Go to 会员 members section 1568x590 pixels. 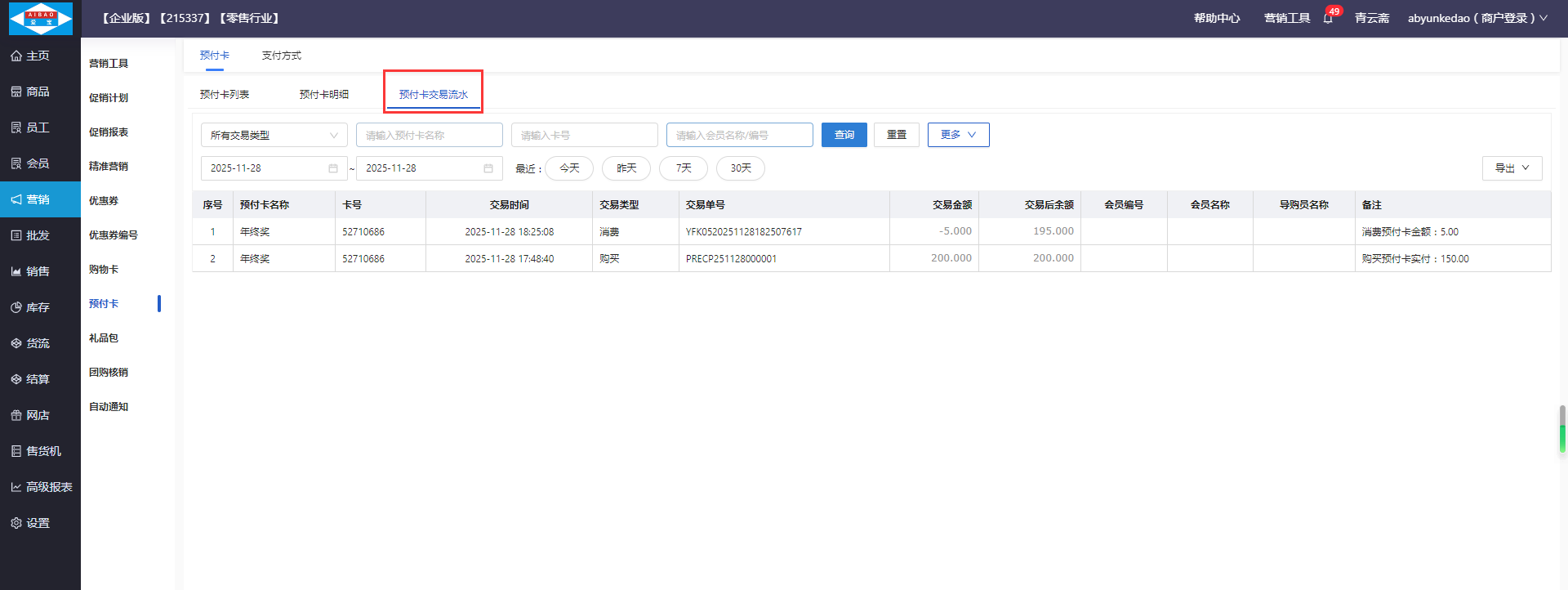pos(30,163)
